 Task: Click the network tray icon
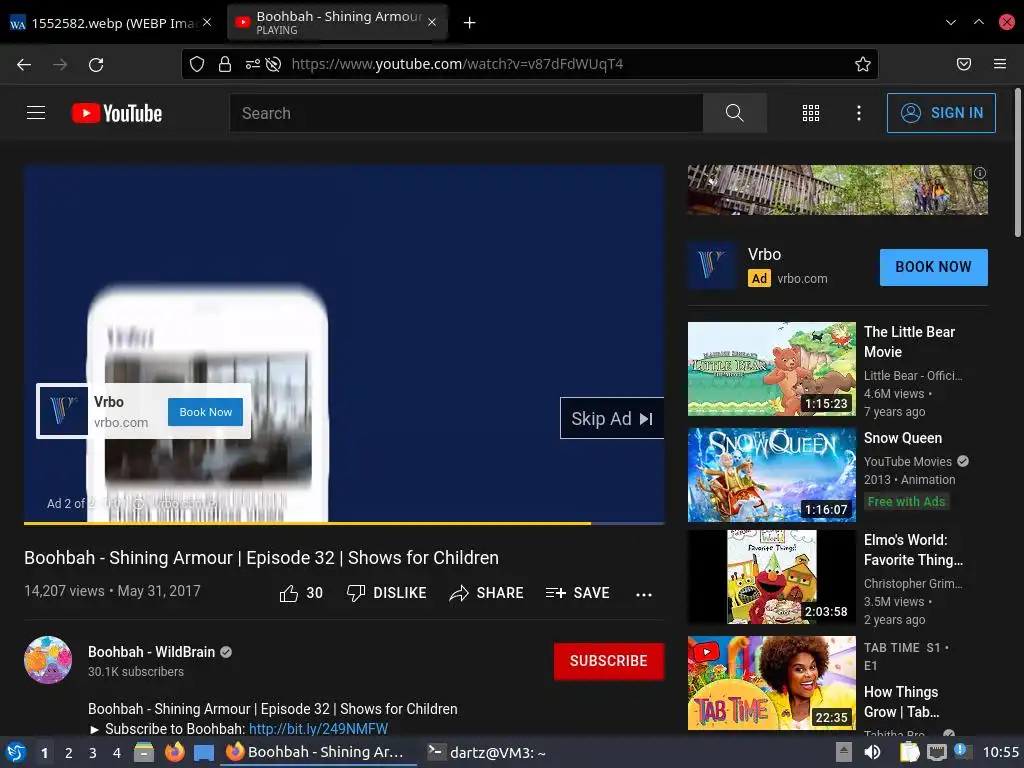click(x=936, y=752)
